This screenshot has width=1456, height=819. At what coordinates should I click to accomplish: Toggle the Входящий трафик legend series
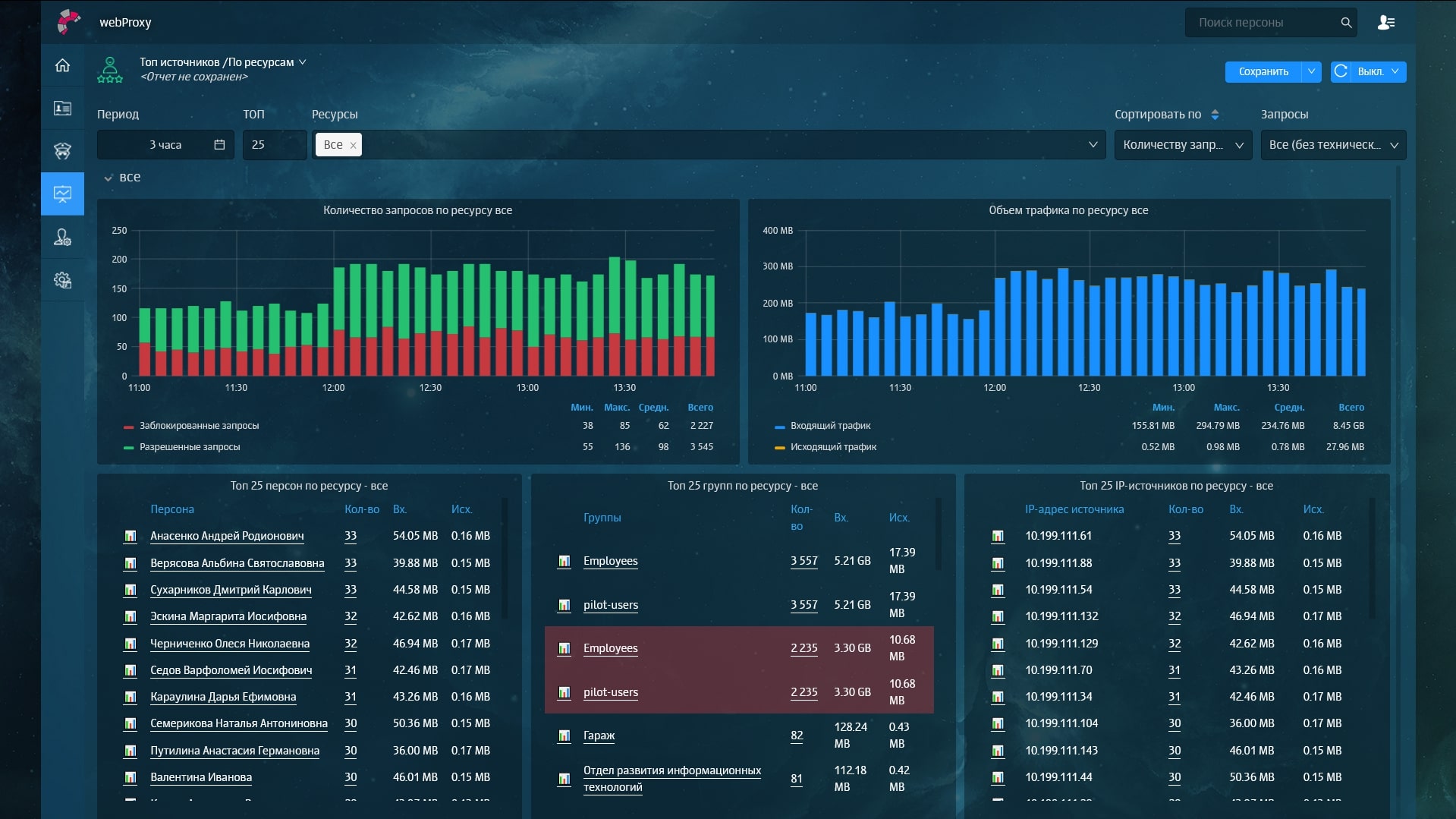tap(830, 426)
